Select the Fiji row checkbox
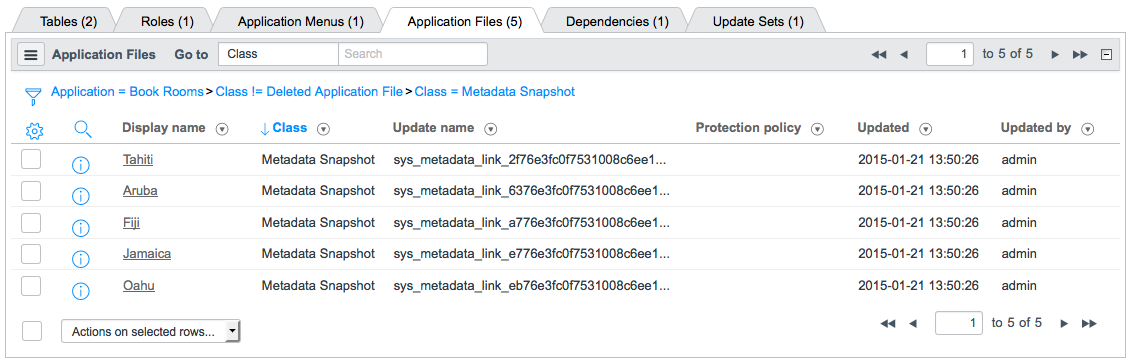 click(31, 222)
